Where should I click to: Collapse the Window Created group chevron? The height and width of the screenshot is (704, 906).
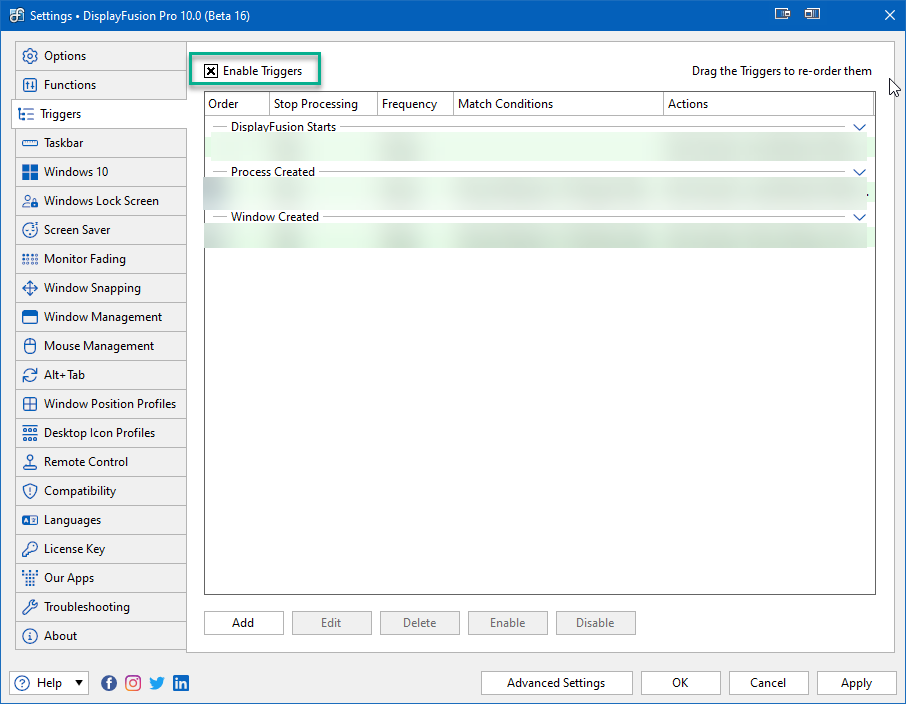(859, 217)
